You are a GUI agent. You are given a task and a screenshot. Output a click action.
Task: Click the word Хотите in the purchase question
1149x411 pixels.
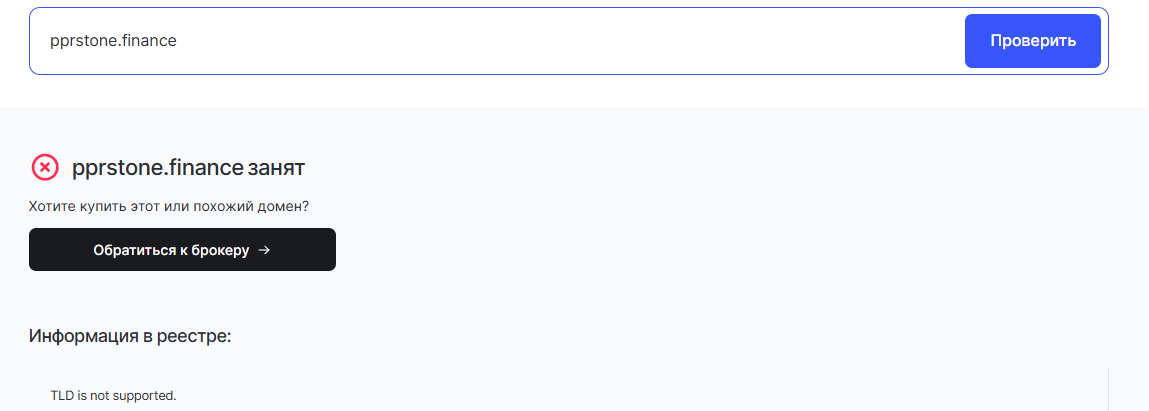pos(51,207)
